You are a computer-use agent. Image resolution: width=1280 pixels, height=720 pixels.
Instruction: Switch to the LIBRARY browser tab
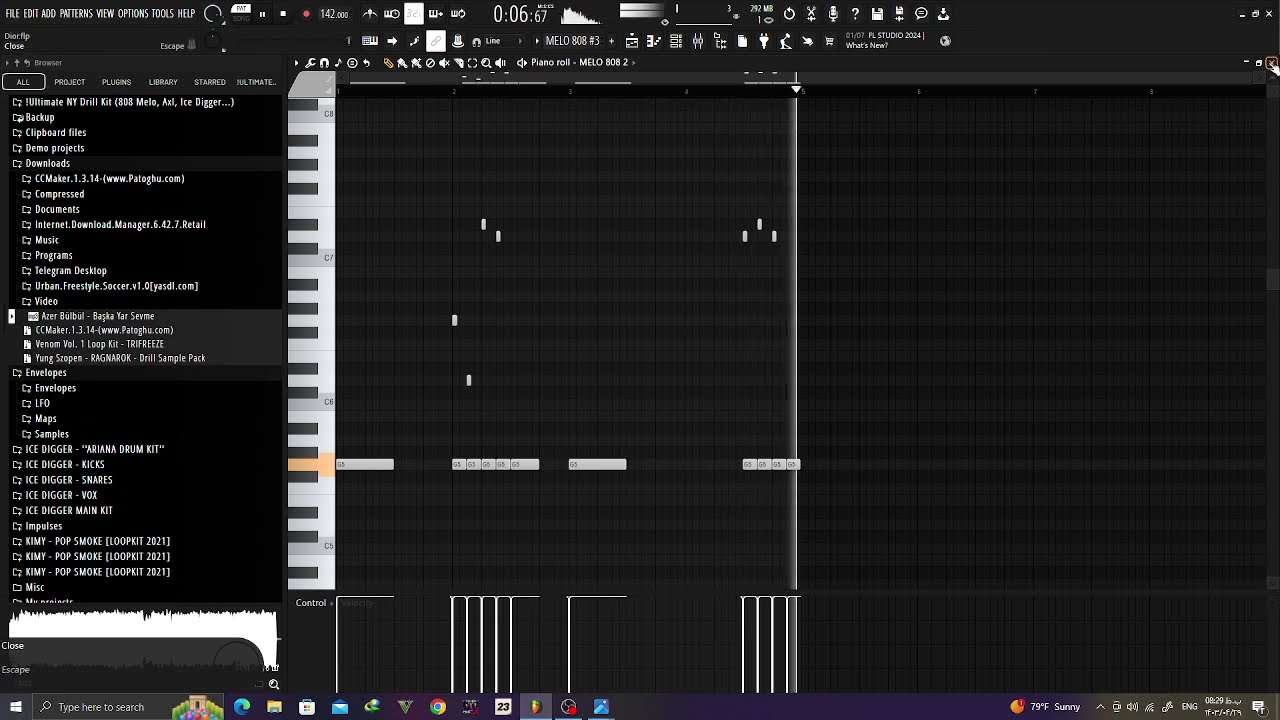163,82
